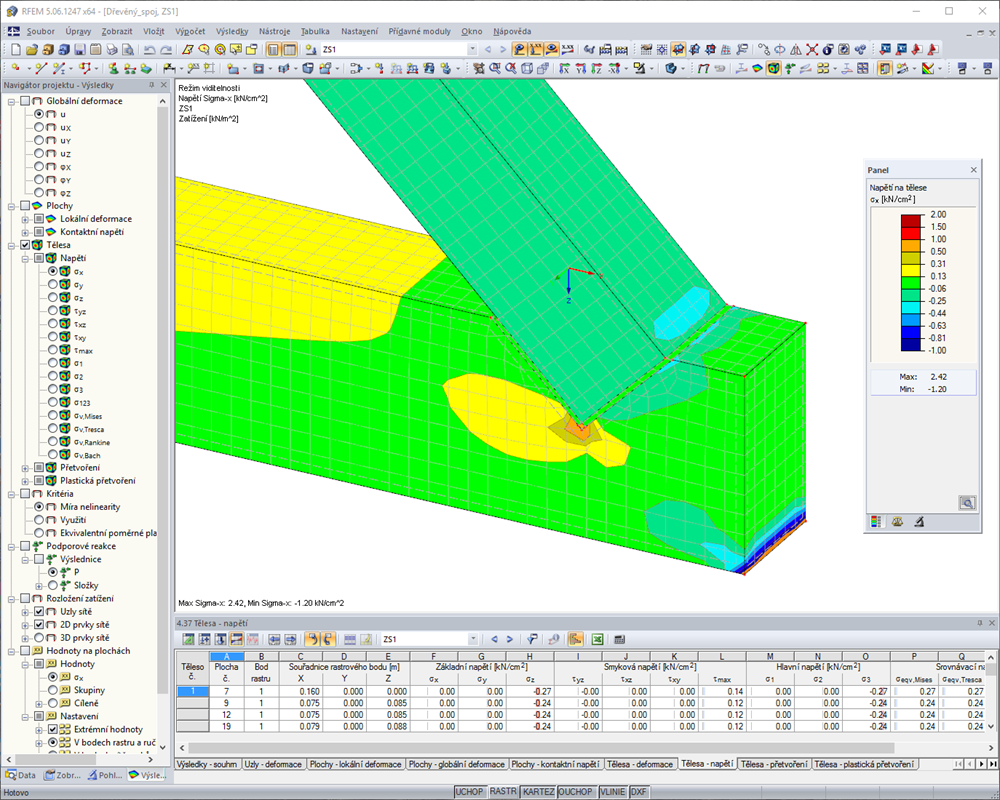Screen dimensions: 1000x800
Task: Click the solid stresses colored cube toolbar icon
Action: pyautogui.click(x=774, y=68)
